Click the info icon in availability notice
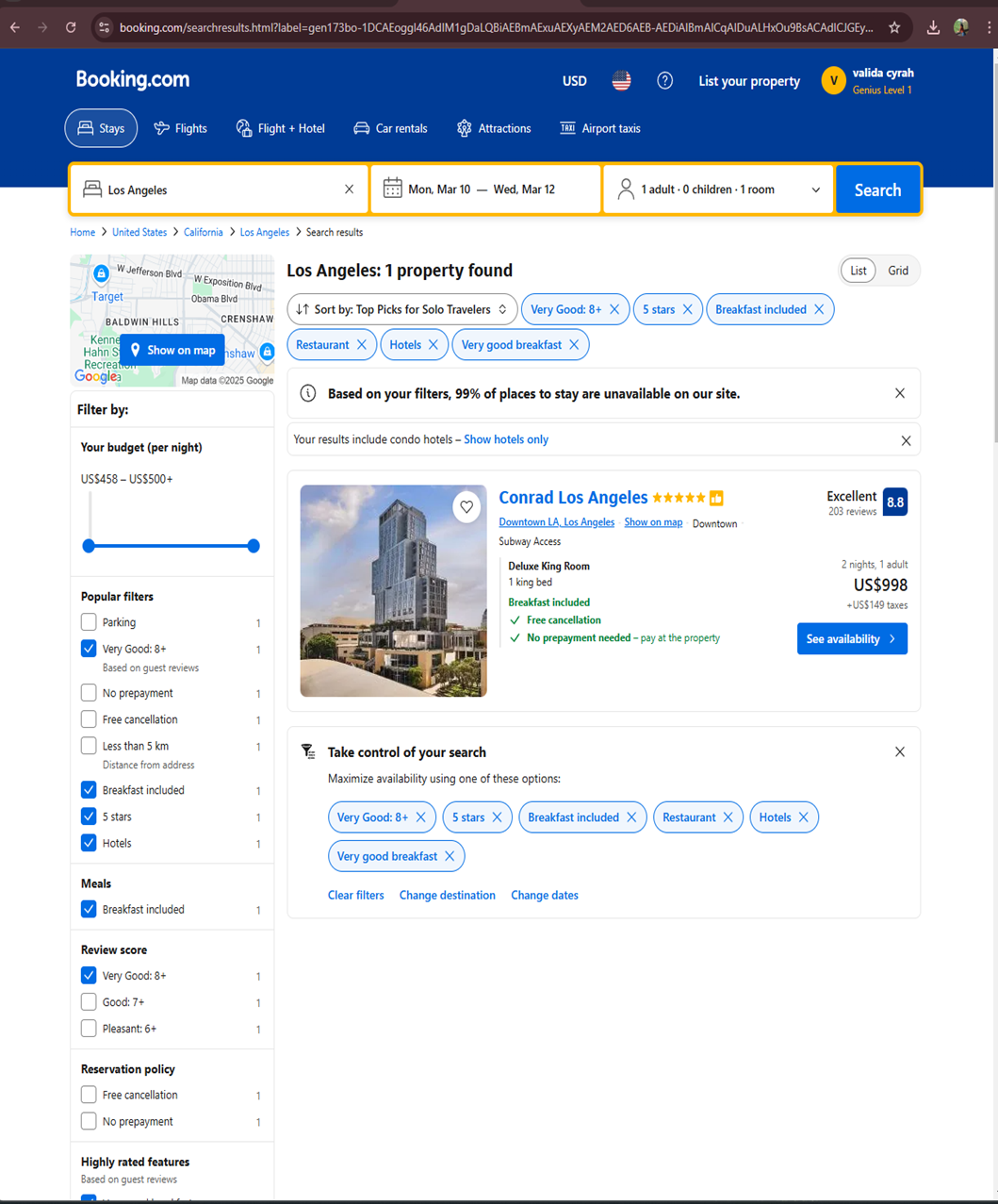 click(x=308, y=393)
